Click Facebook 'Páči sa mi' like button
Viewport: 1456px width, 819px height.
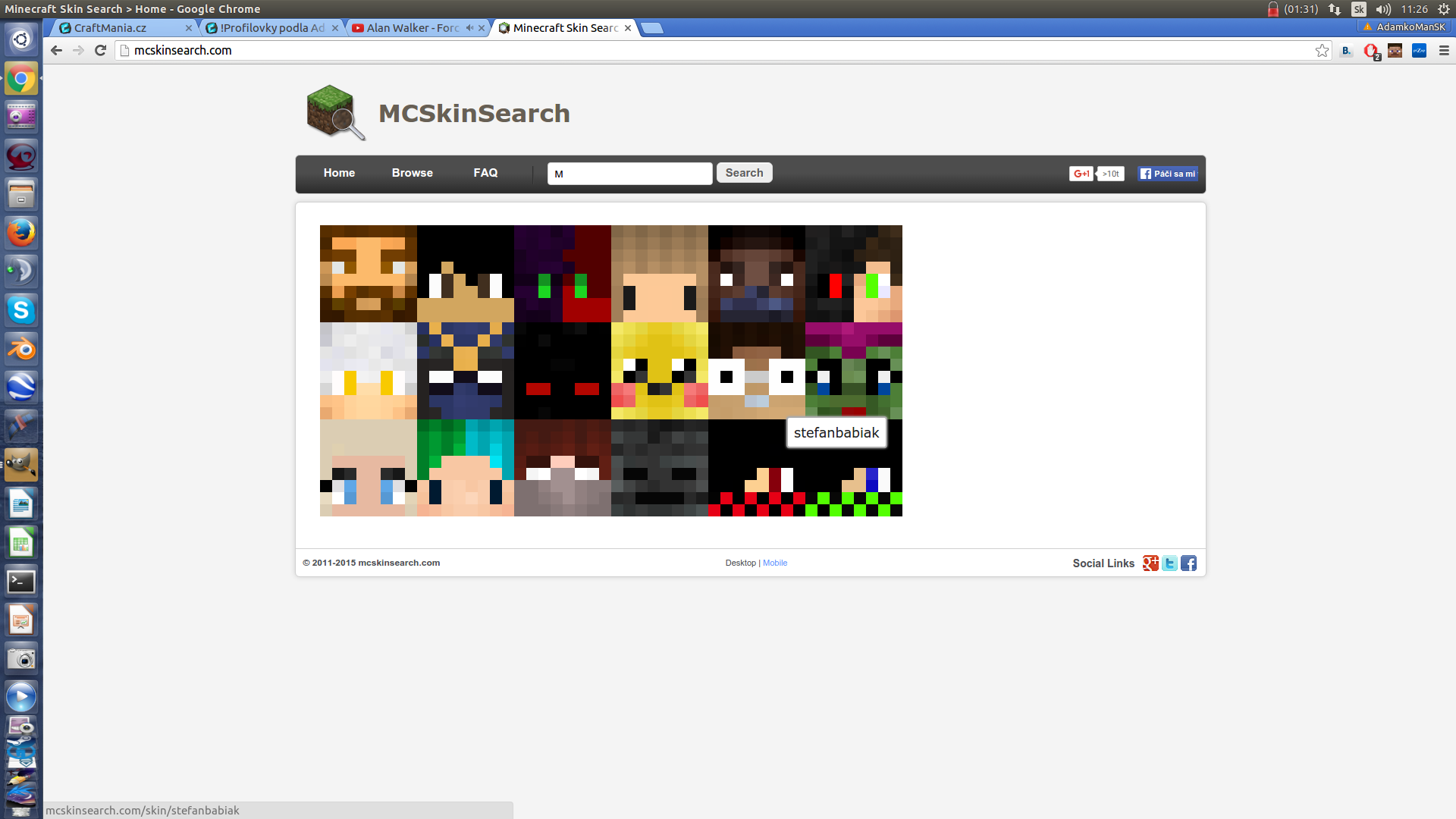(x=1168, y=174)
